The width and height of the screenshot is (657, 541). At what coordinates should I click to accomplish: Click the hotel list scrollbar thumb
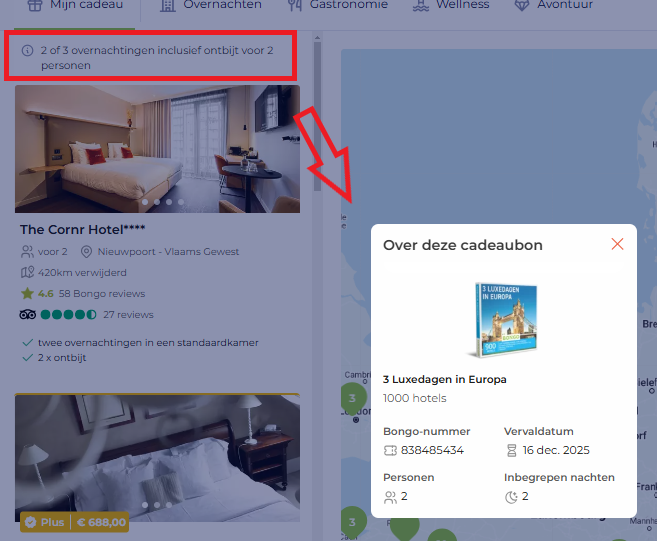click(318, 116)
